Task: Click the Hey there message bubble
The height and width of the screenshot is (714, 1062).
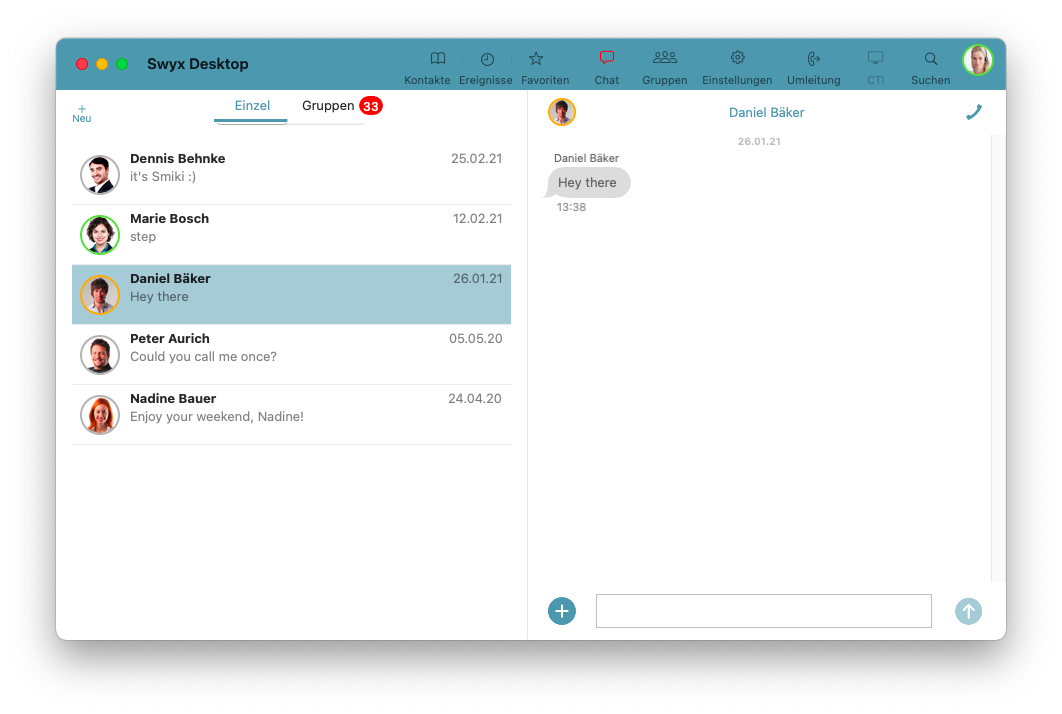Action: click(587, 183)
